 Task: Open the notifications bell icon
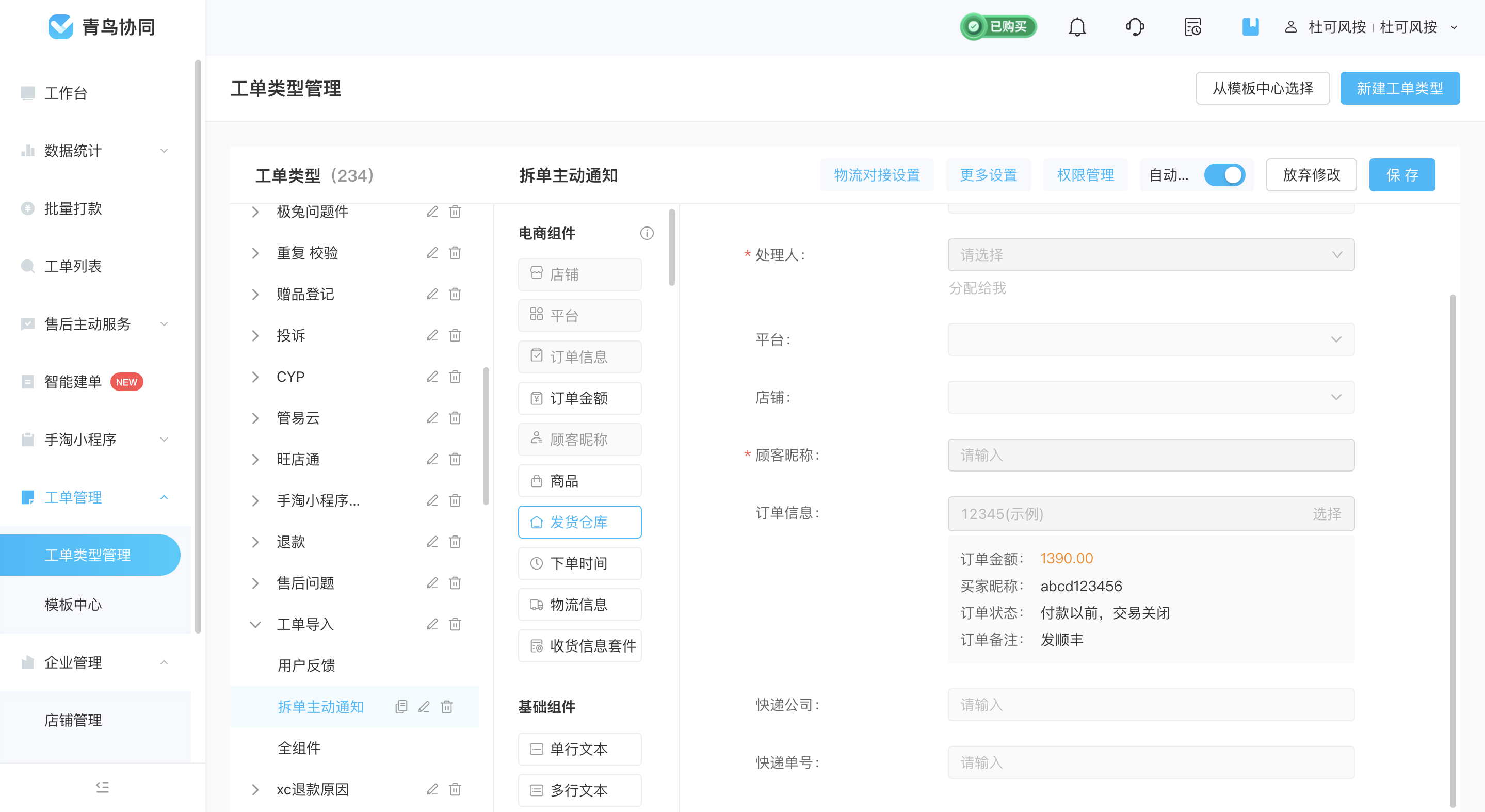pyautogui.click(x=1077, y=27)
